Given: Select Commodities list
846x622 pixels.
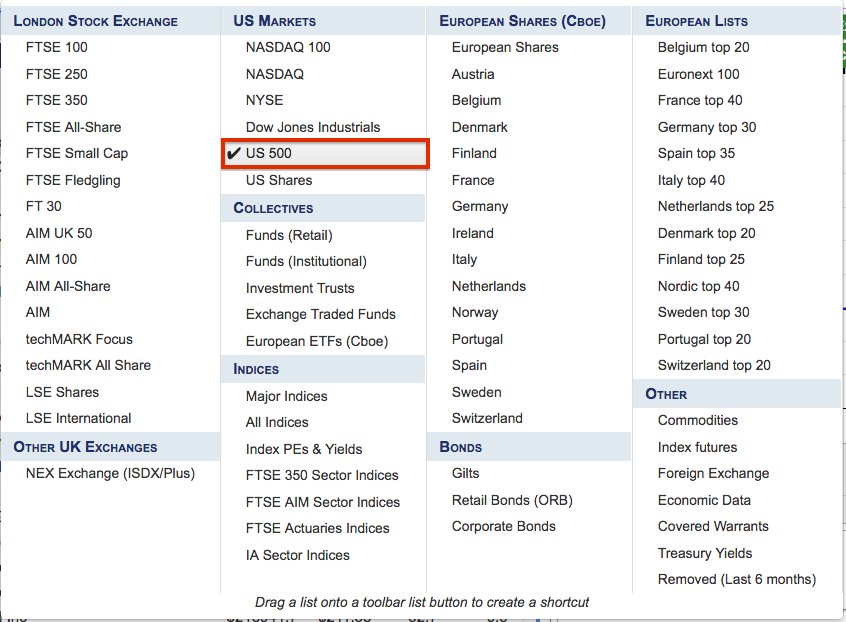Looking at the screenshot, I should [698, 420].
